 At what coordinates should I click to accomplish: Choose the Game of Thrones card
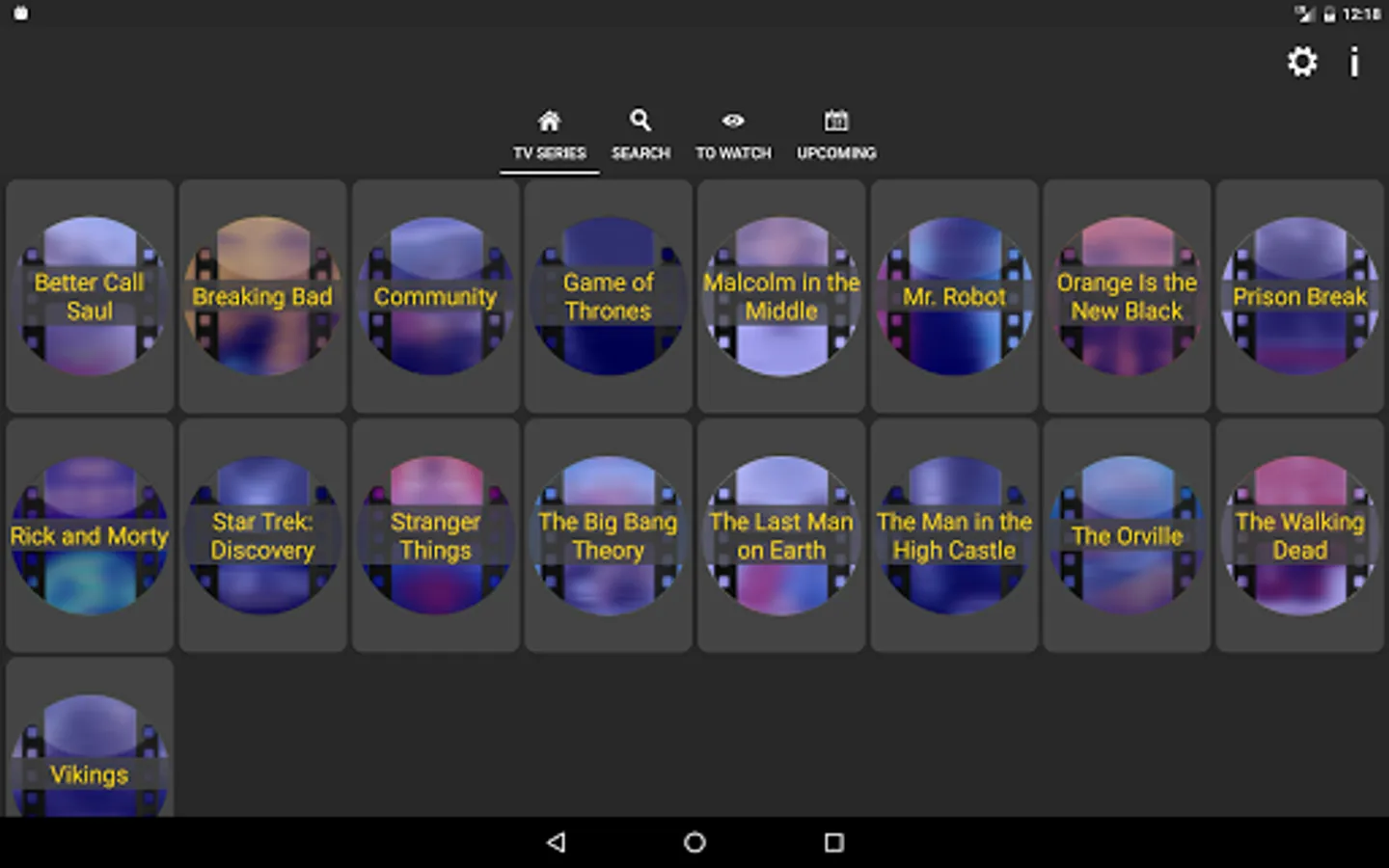[609, 296]
